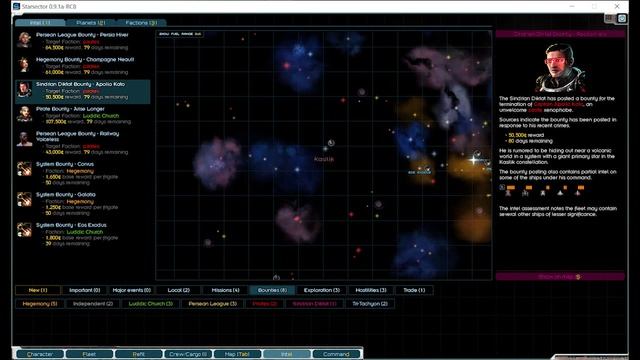Filter by Sindrian Diktat faction
The height and width of the screenshot is (360, 640).
(x=314, y=304)
